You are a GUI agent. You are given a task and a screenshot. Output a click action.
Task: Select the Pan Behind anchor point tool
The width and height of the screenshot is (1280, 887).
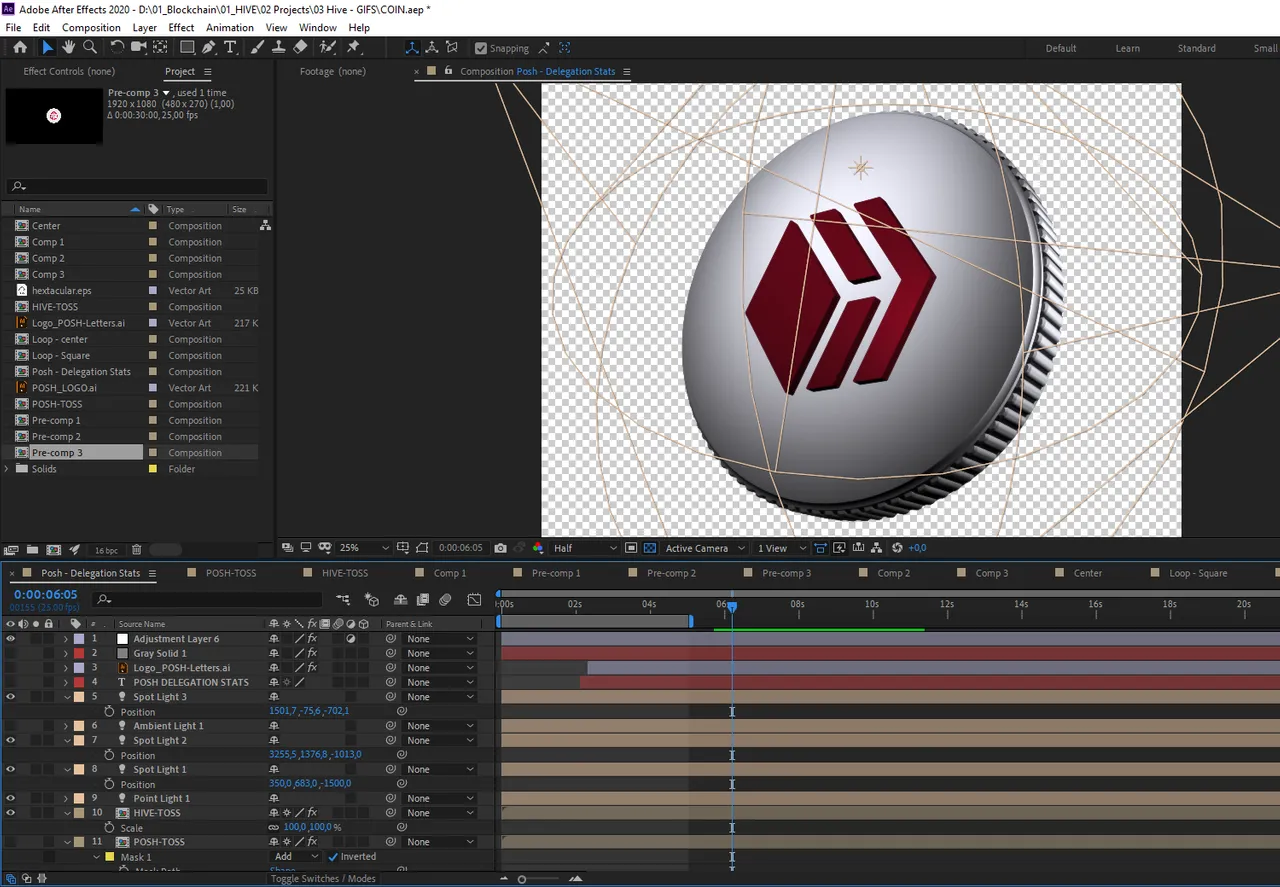159,47
